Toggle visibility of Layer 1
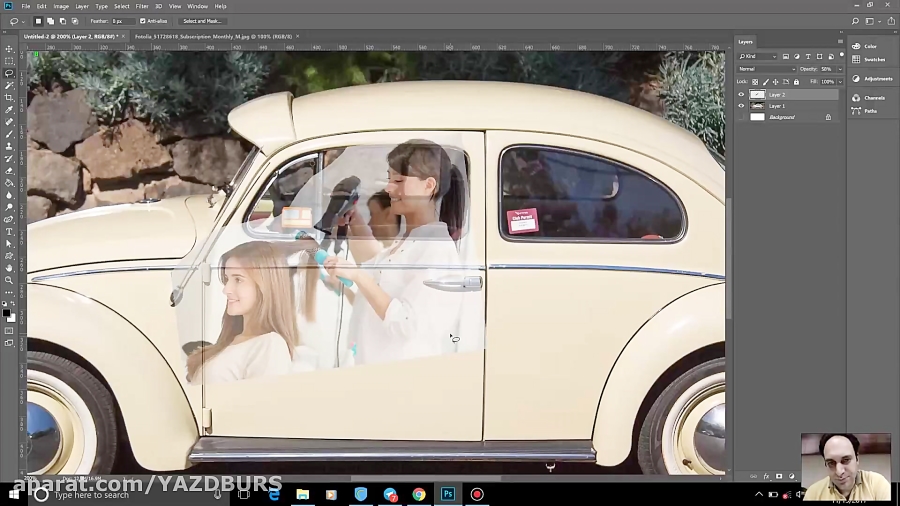This screenshot has height=506, width=900. click(x=741, y=105)
